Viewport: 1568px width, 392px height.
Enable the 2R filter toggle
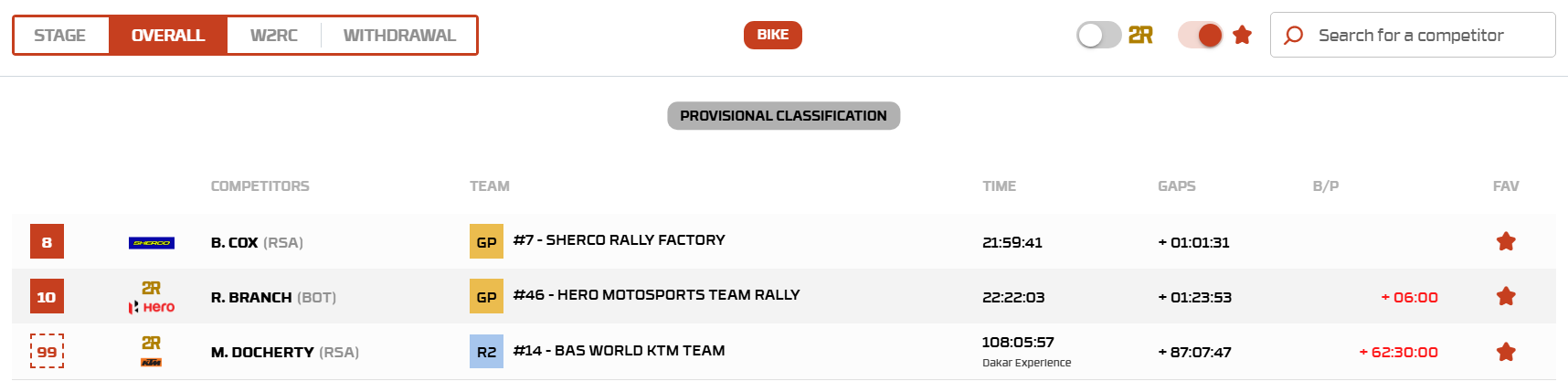(1098, 36)
